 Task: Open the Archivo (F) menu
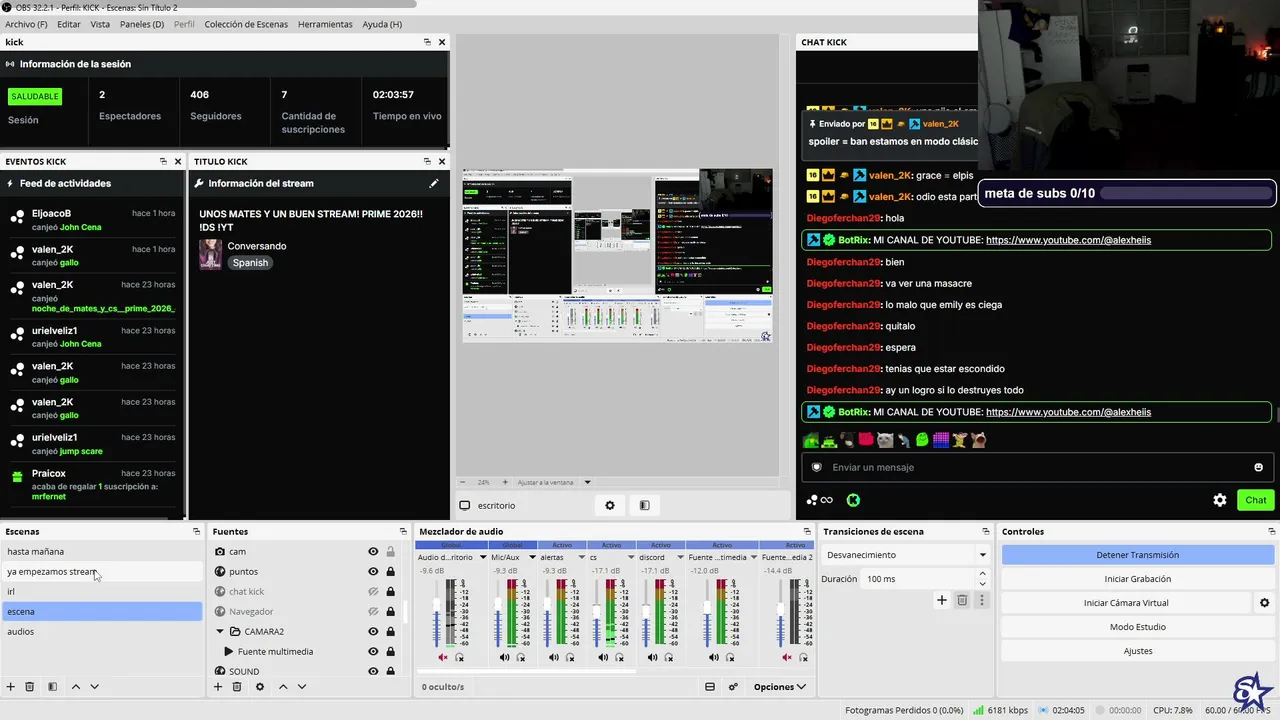[26, 24]
